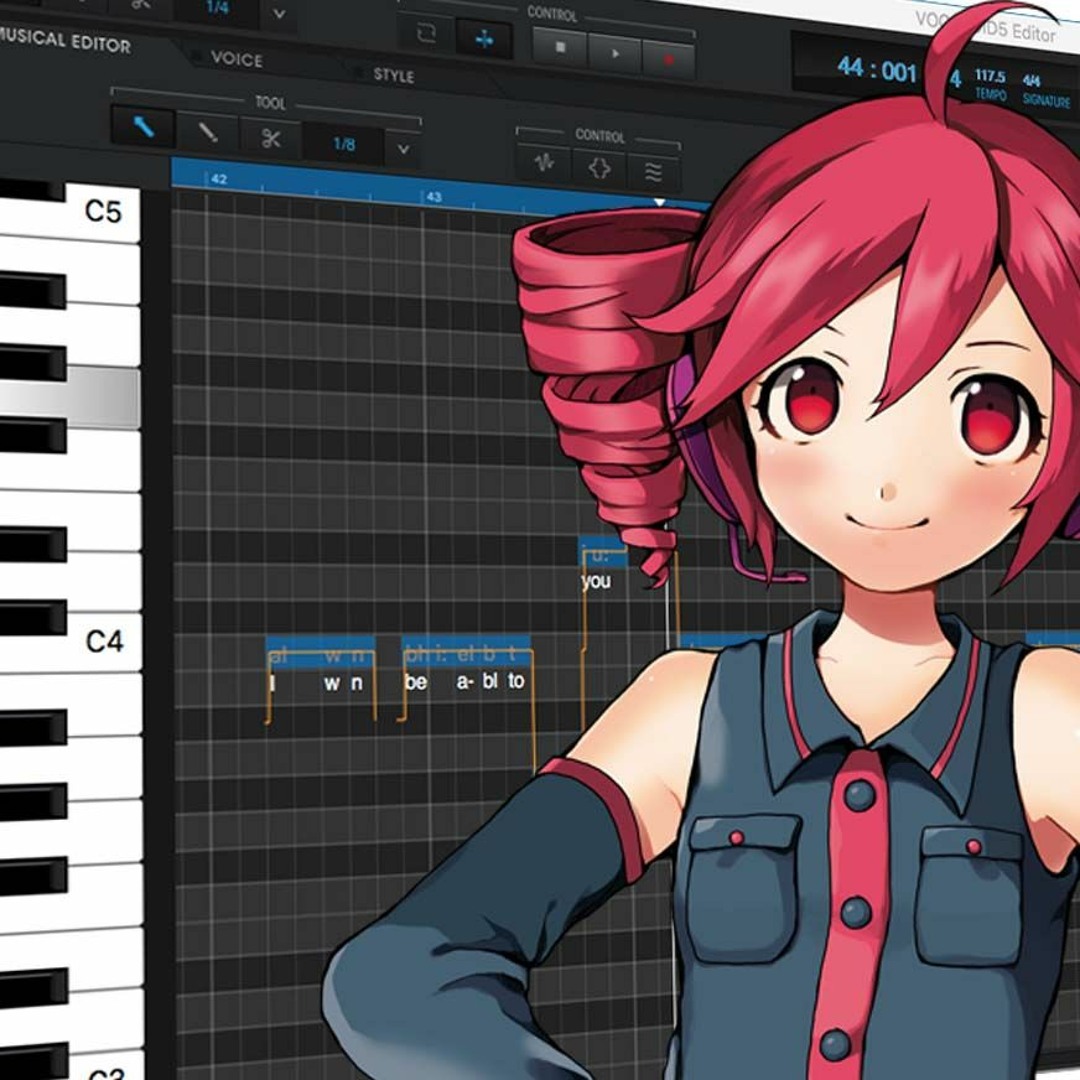
Task: Click the red record button
Action: point(668,59)
